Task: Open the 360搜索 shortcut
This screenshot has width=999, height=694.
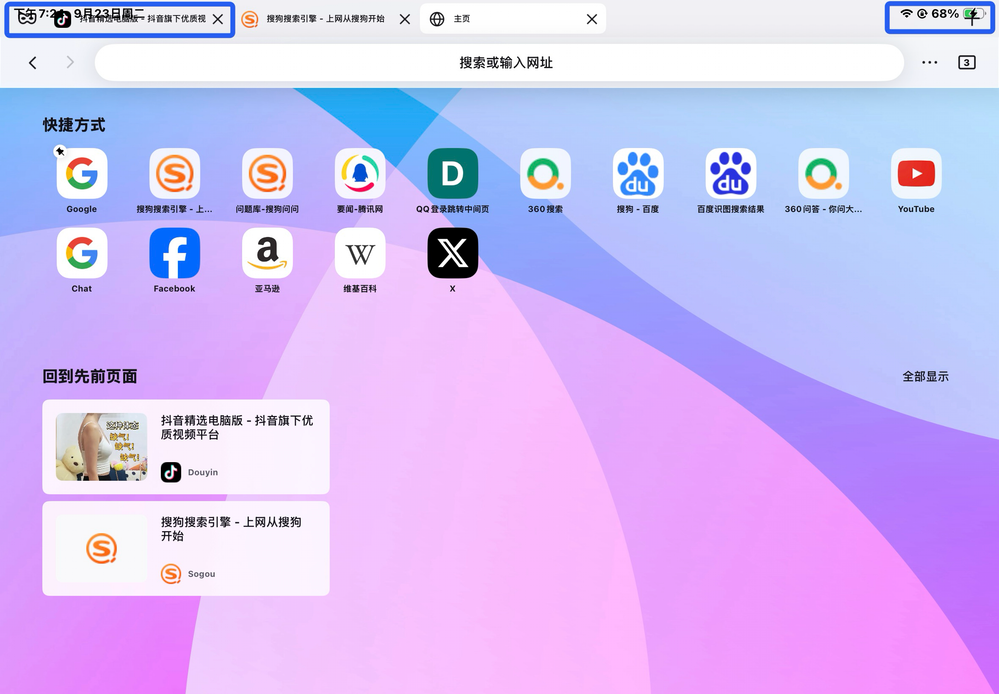Action: [x=545, y=174]
